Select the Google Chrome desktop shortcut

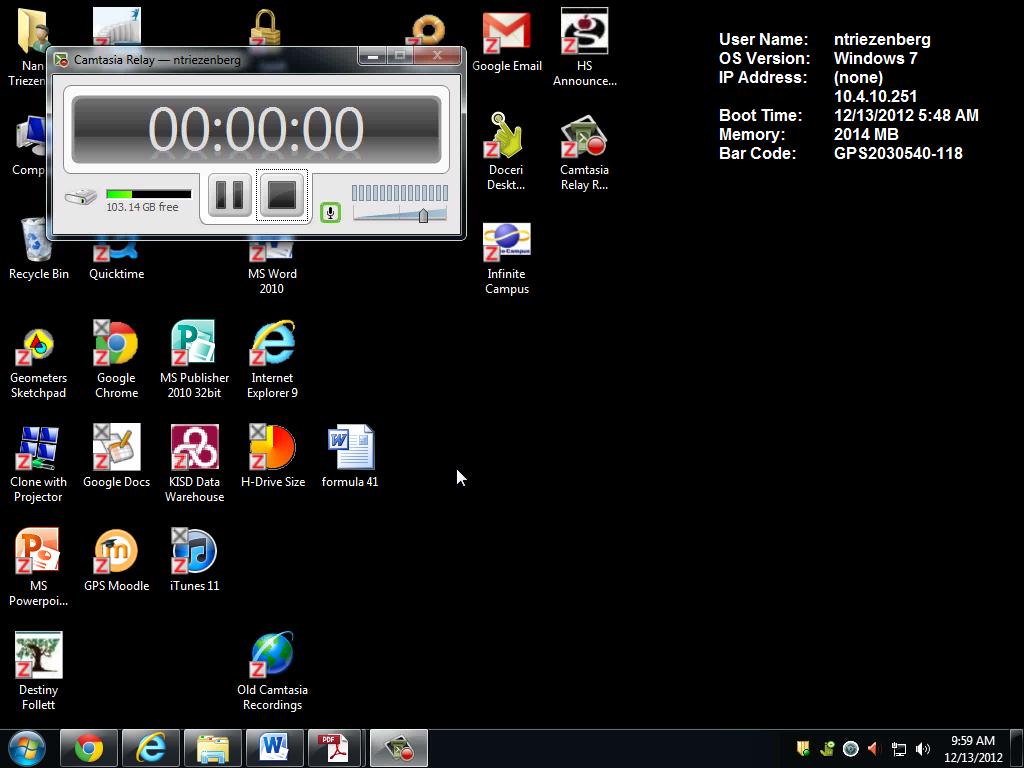click(x=116, y=359)
